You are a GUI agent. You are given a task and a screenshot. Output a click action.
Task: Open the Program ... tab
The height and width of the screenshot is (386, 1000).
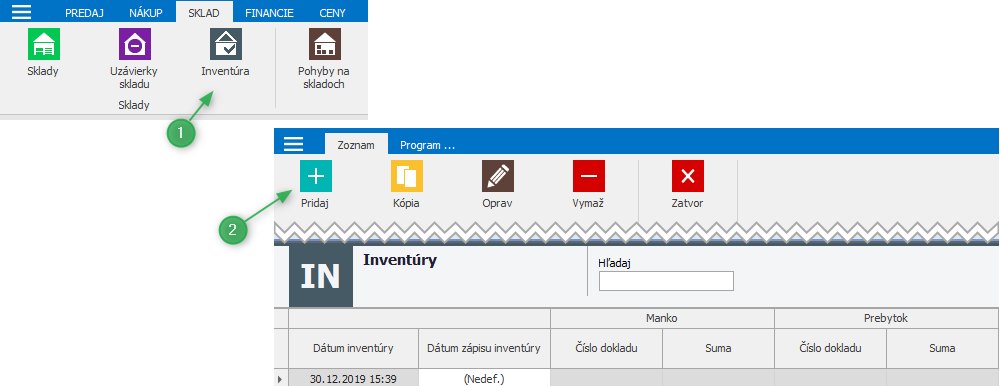point(427,145)
